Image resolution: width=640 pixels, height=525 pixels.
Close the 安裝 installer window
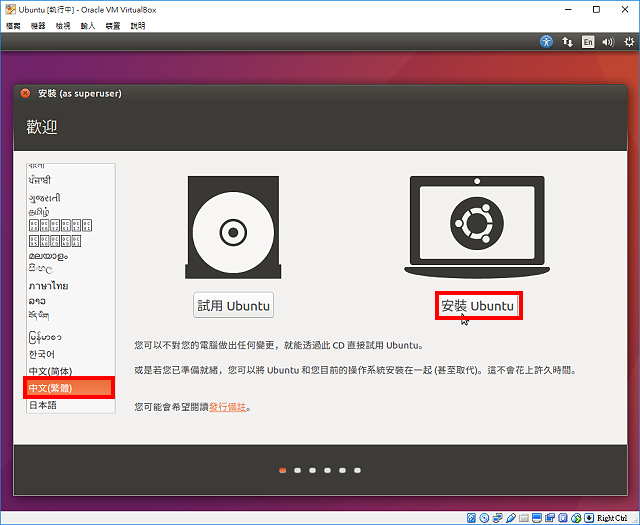pyautogui.click(x=25, y=93)
